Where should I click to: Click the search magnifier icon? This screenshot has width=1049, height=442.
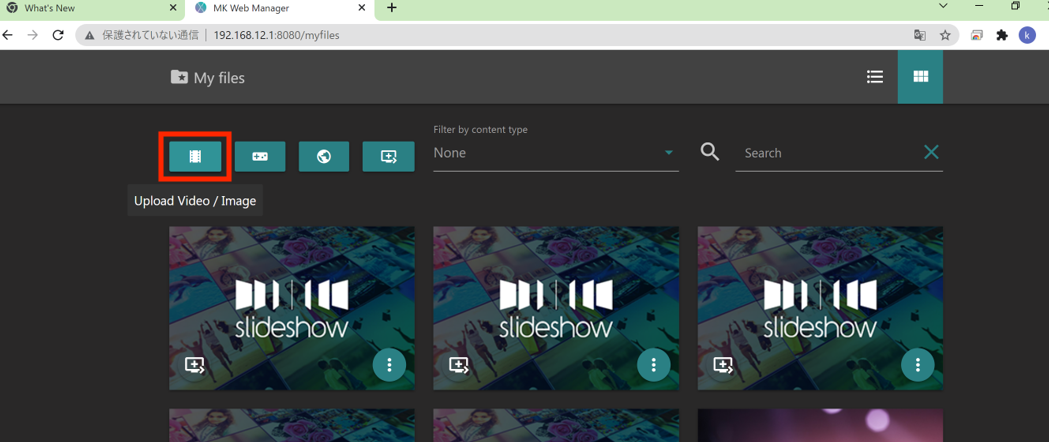click(x=710, y=152)
